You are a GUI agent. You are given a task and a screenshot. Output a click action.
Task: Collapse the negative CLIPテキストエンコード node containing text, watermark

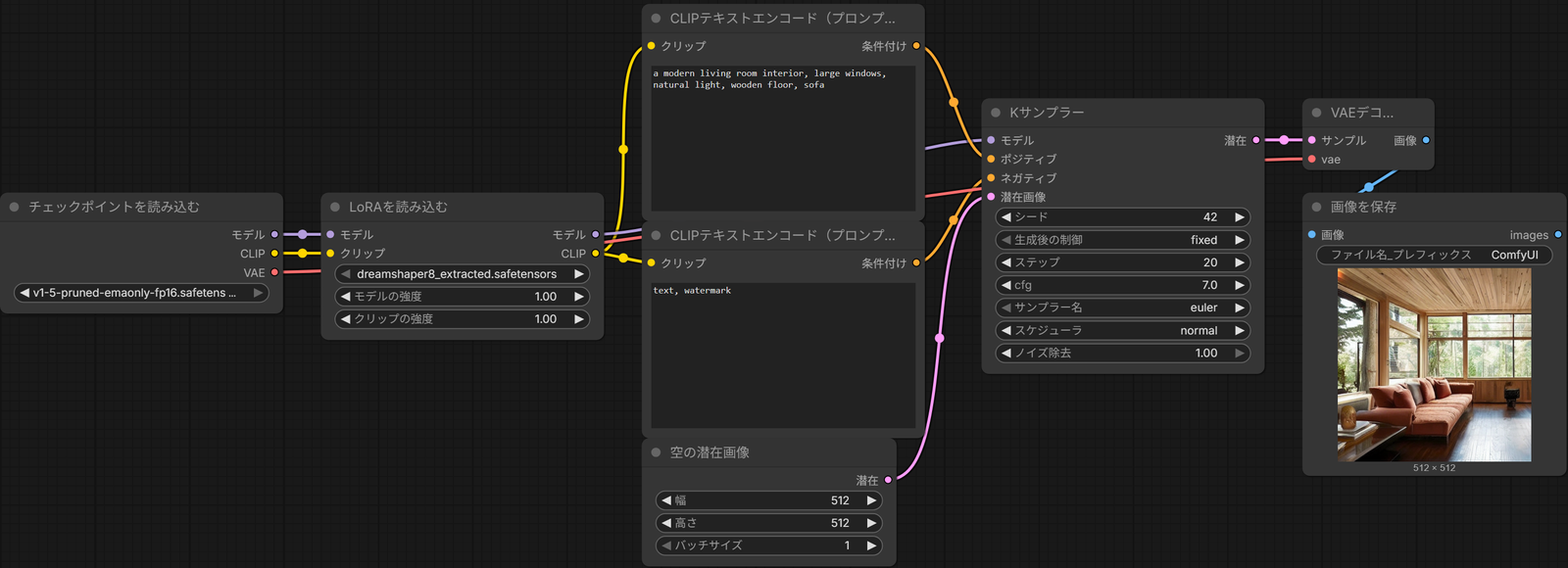pyautogui.click(x=656, y=236)
